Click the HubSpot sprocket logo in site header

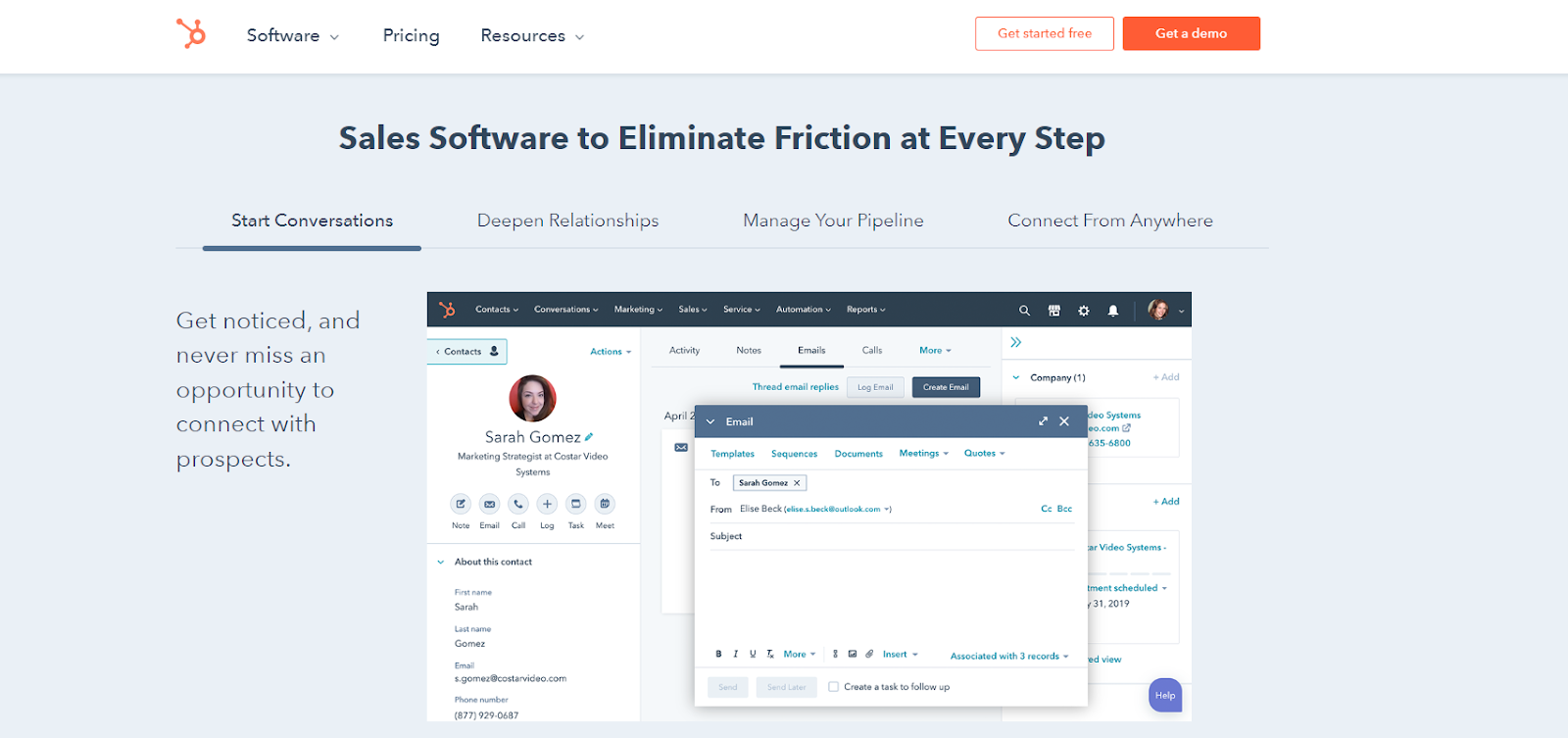(191, 33)
